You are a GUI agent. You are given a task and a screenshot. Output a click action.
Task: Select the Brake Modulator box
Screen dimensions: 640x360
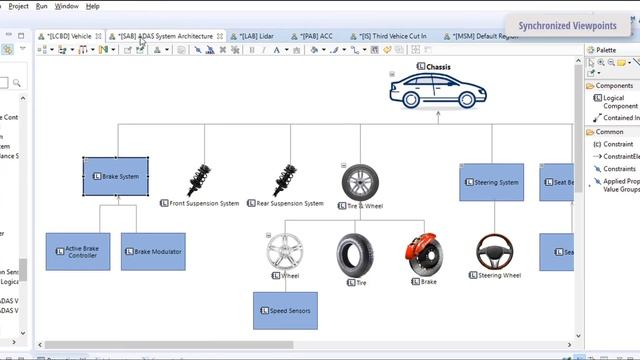point(153,252)
